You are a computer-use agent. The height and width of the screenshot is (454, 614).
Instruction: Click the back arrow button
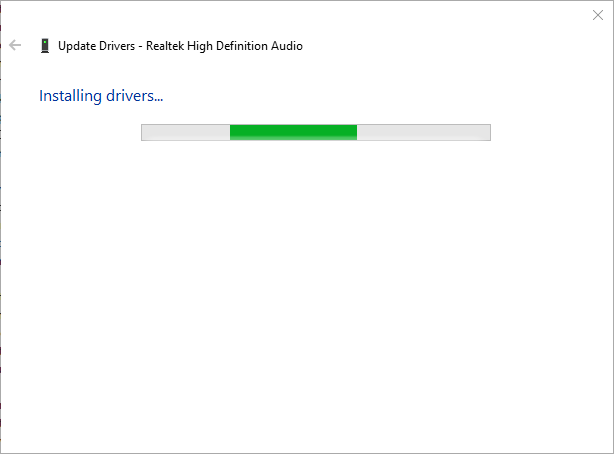tap(15, 45)
